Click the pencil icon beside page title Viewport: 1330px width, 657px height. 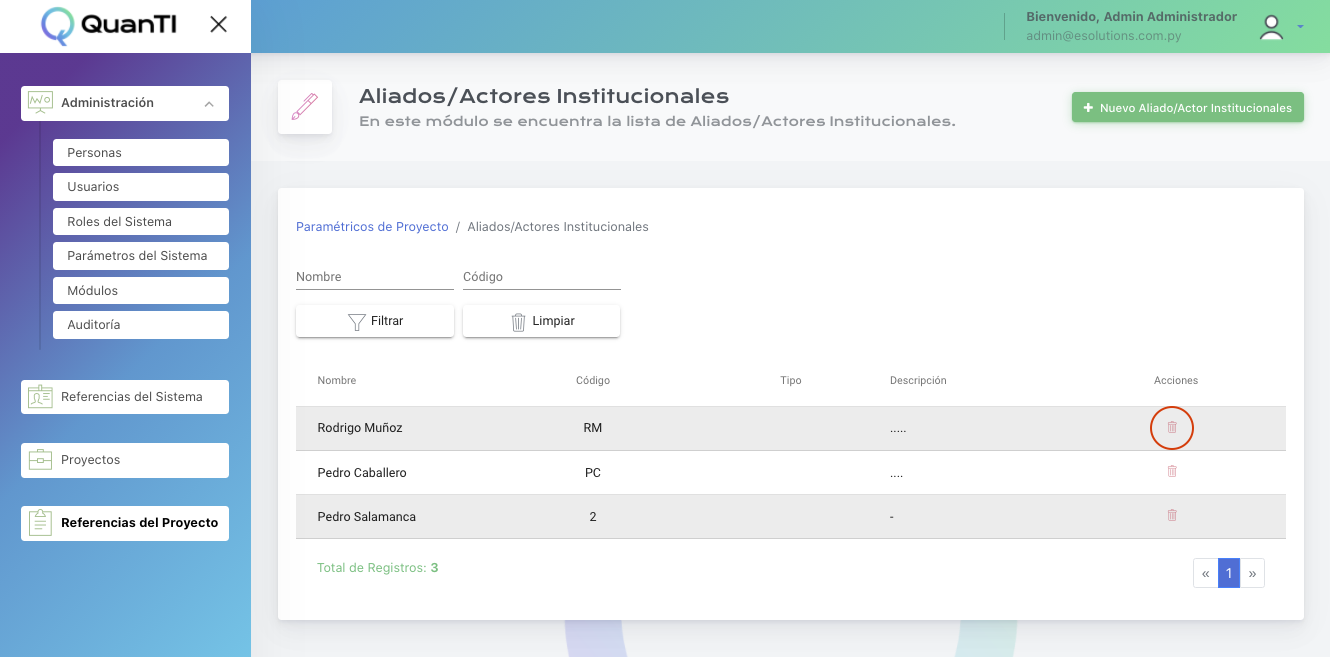tap(304, 107)
